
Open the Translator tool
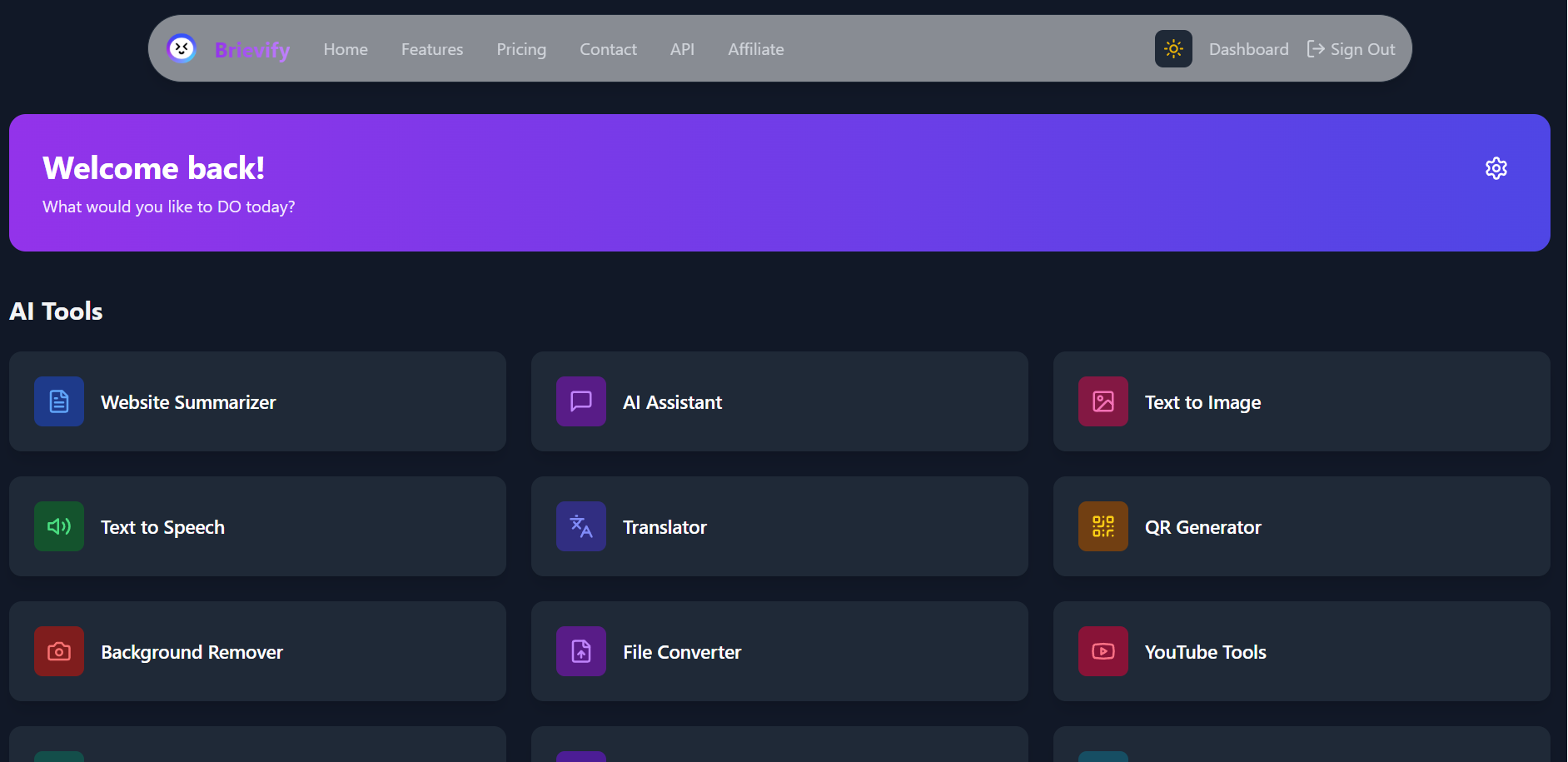[779, 526]
